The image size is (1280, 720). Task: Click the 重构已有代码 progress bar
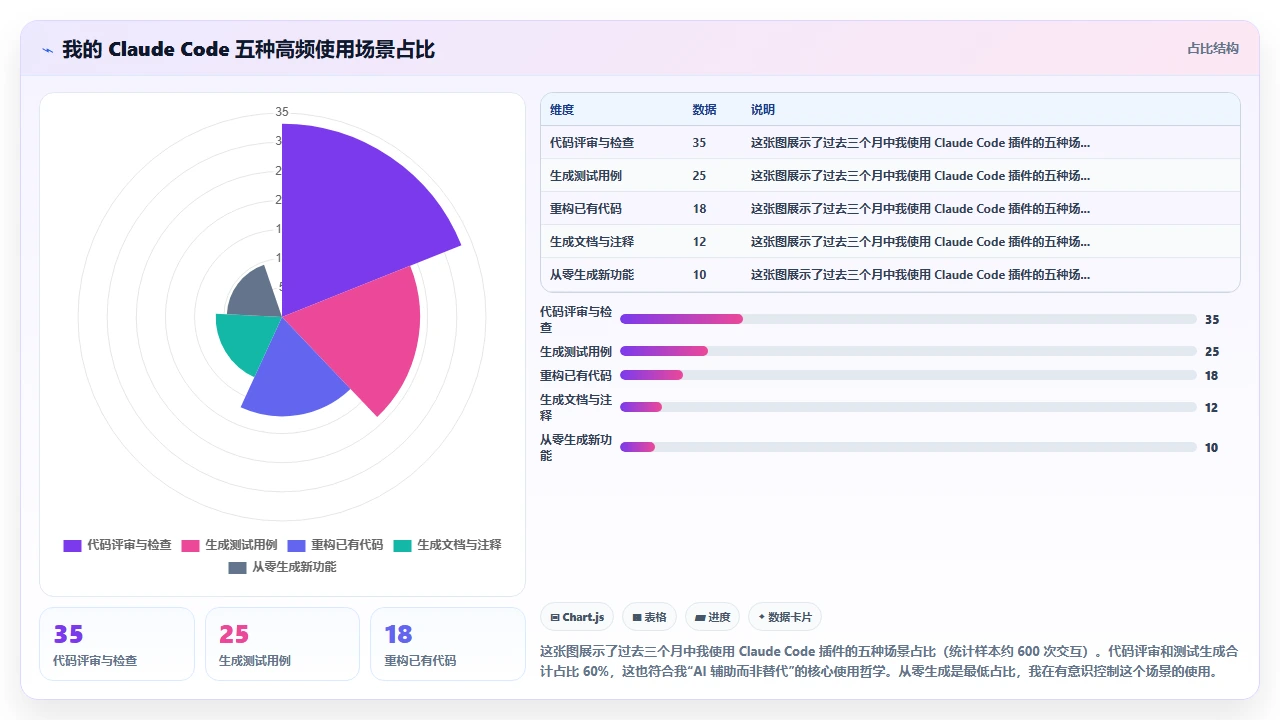pyautogui.click(x=908, y=375)
